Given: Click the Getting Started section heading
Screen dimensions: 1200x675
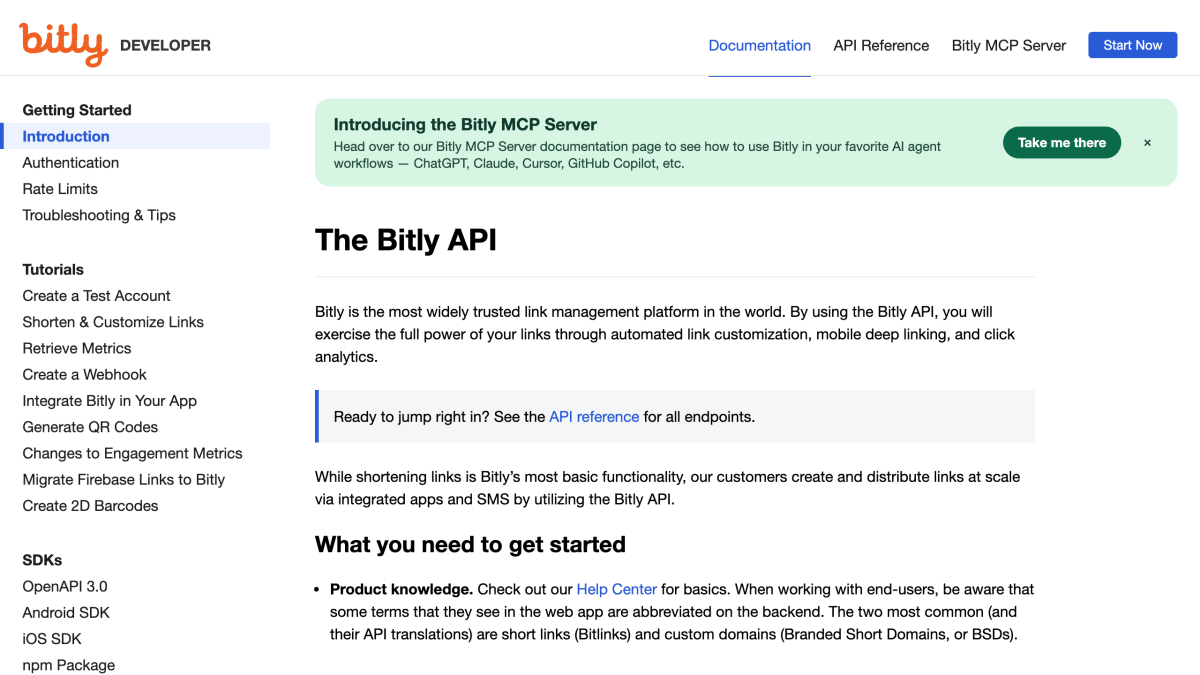Looking at the screenshot, I should 77,110.
